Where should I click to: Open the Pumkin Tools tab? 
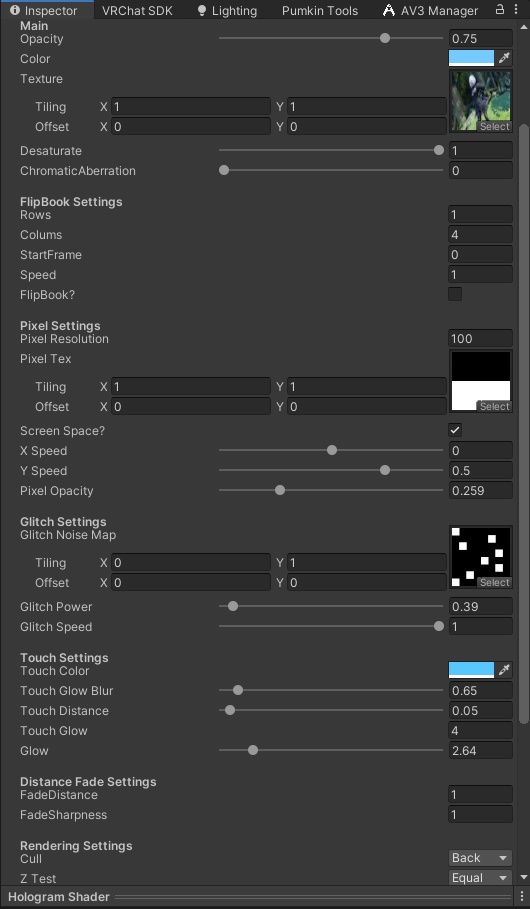(x=320, y=10)
